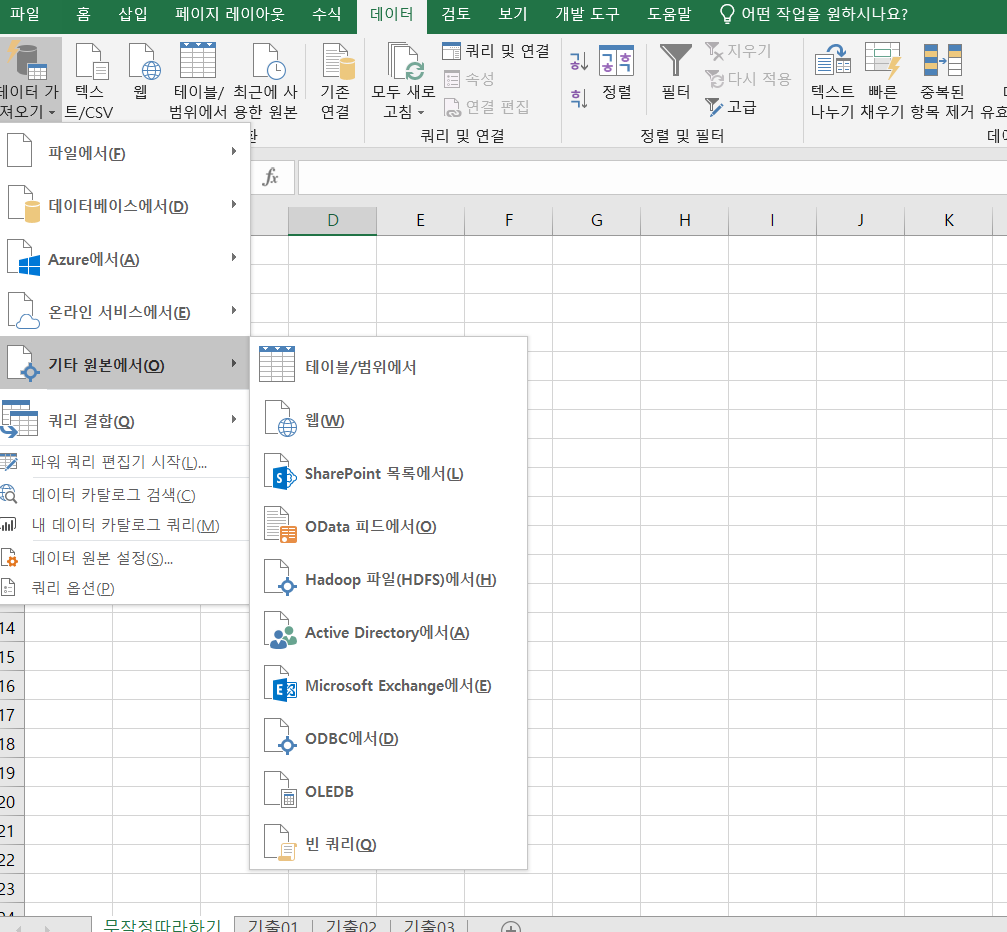
Task: Click 파워 쿼리 편집기 시작 option
Action: pos(119,462)
